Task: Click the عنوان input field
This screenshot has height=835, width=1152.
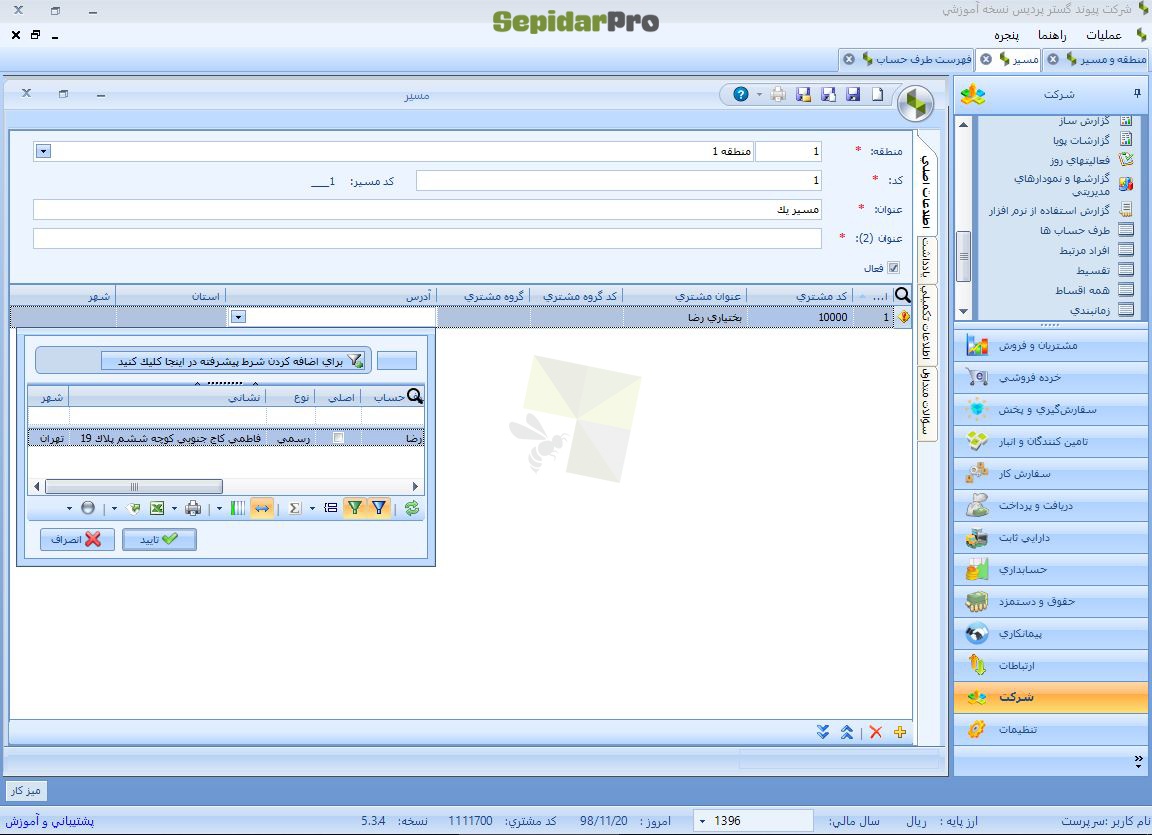Action: point(427,209)
